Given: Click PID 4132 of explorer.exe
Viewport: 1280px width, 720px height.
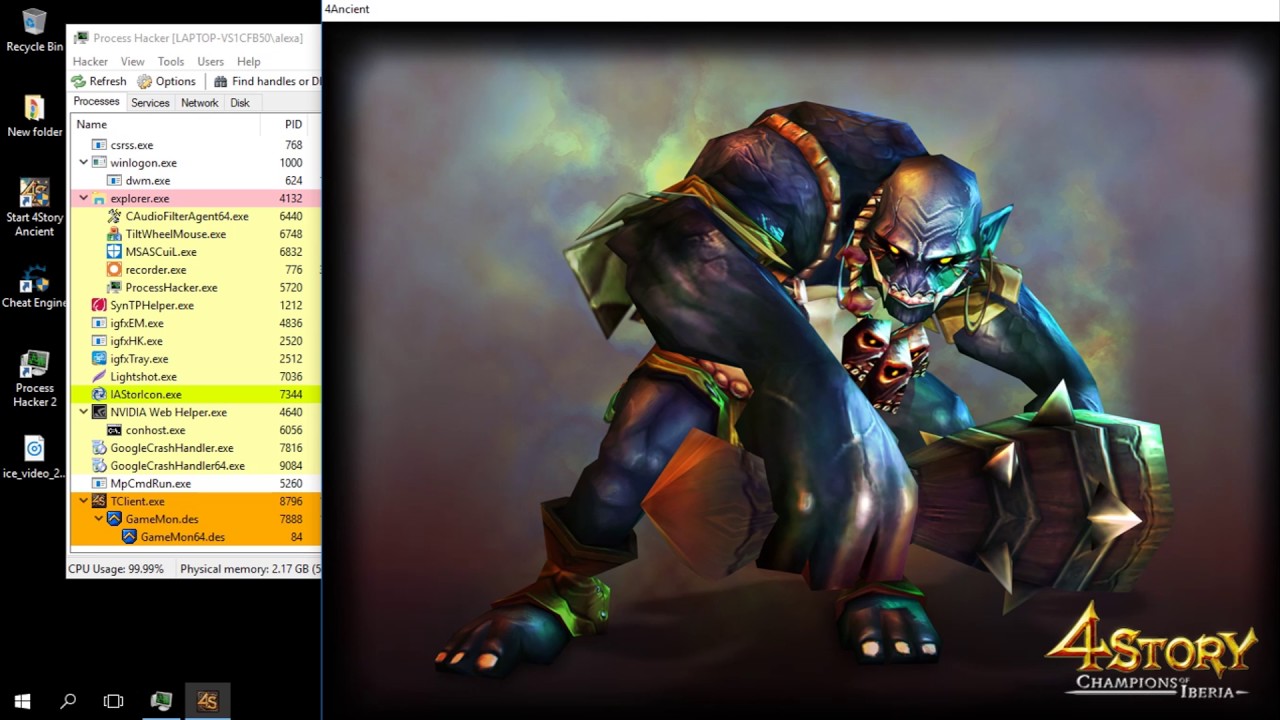Looking at the screenshot, I should click(291, 198).
